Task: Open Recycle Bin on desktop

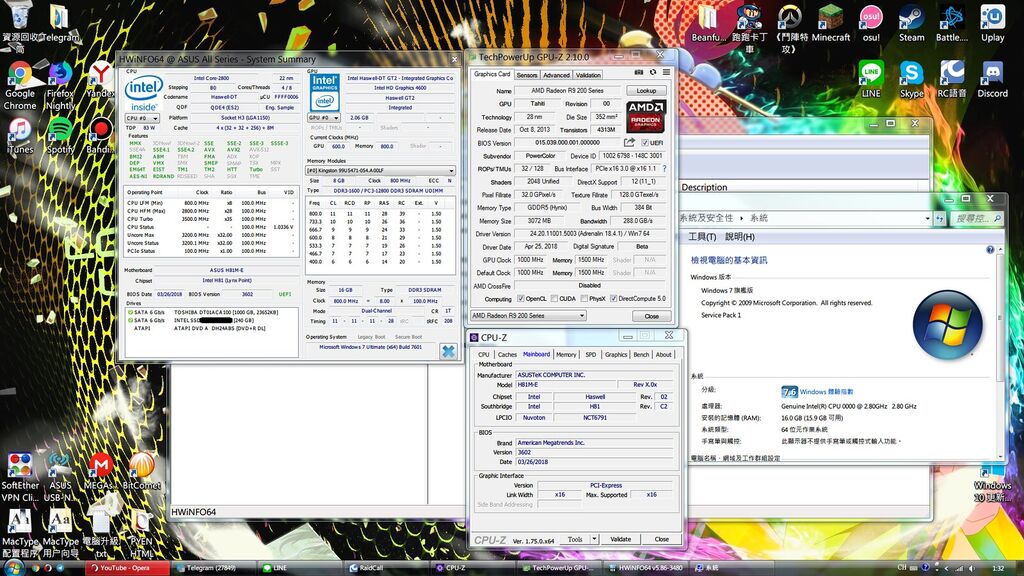Action: coord(20,26)
